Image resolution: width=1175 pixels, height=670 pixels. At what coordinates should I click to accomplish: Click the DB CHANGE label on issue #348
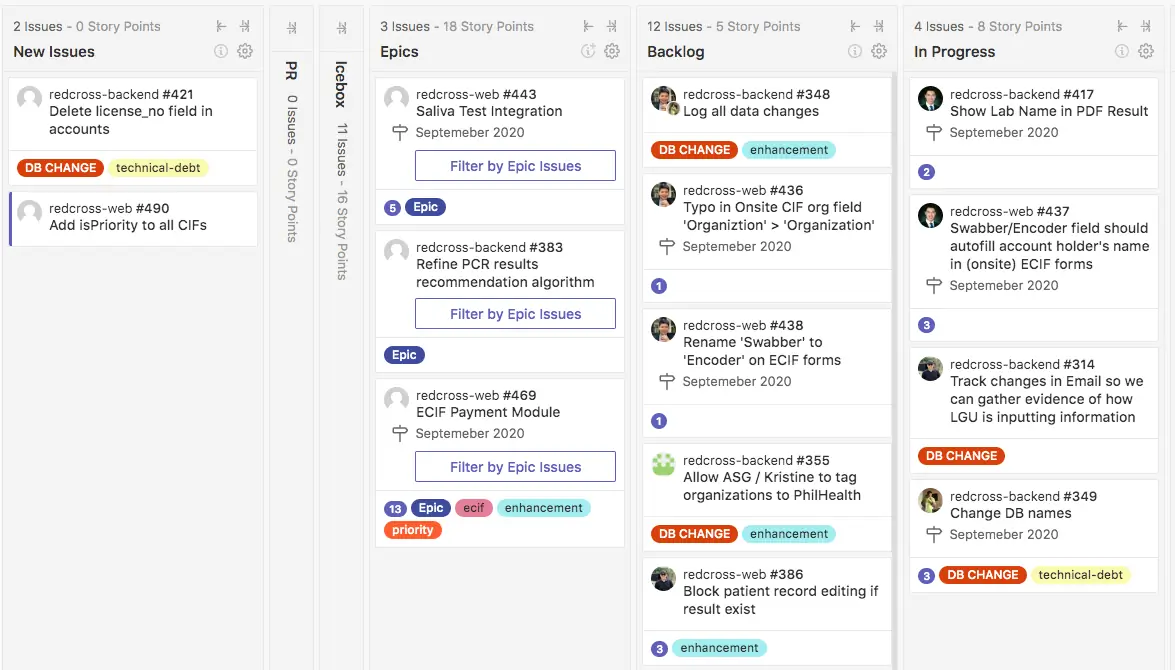pyautogui.click(x=695, y=150)
